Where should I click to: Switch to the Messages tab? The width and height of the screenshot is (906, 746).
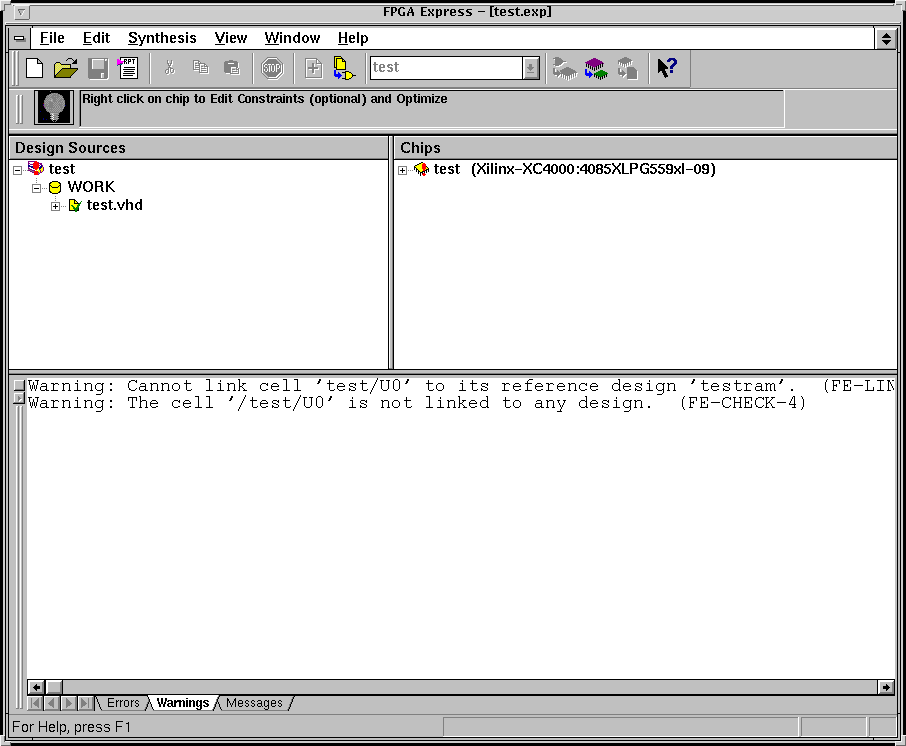pos(254,703)
